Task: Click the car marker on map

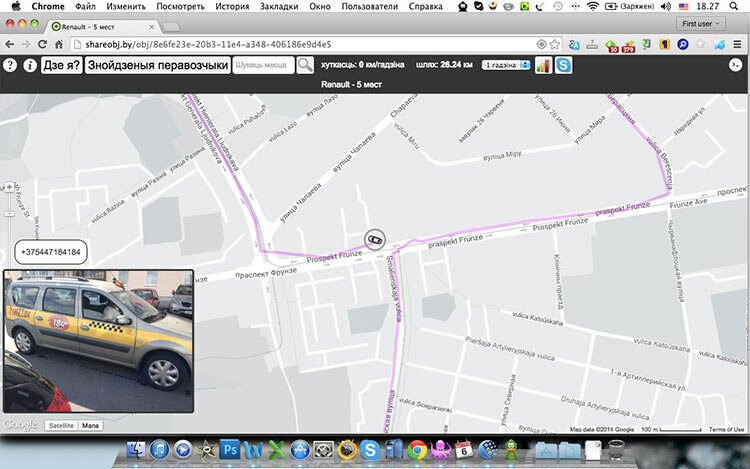Action: point(374,240)
